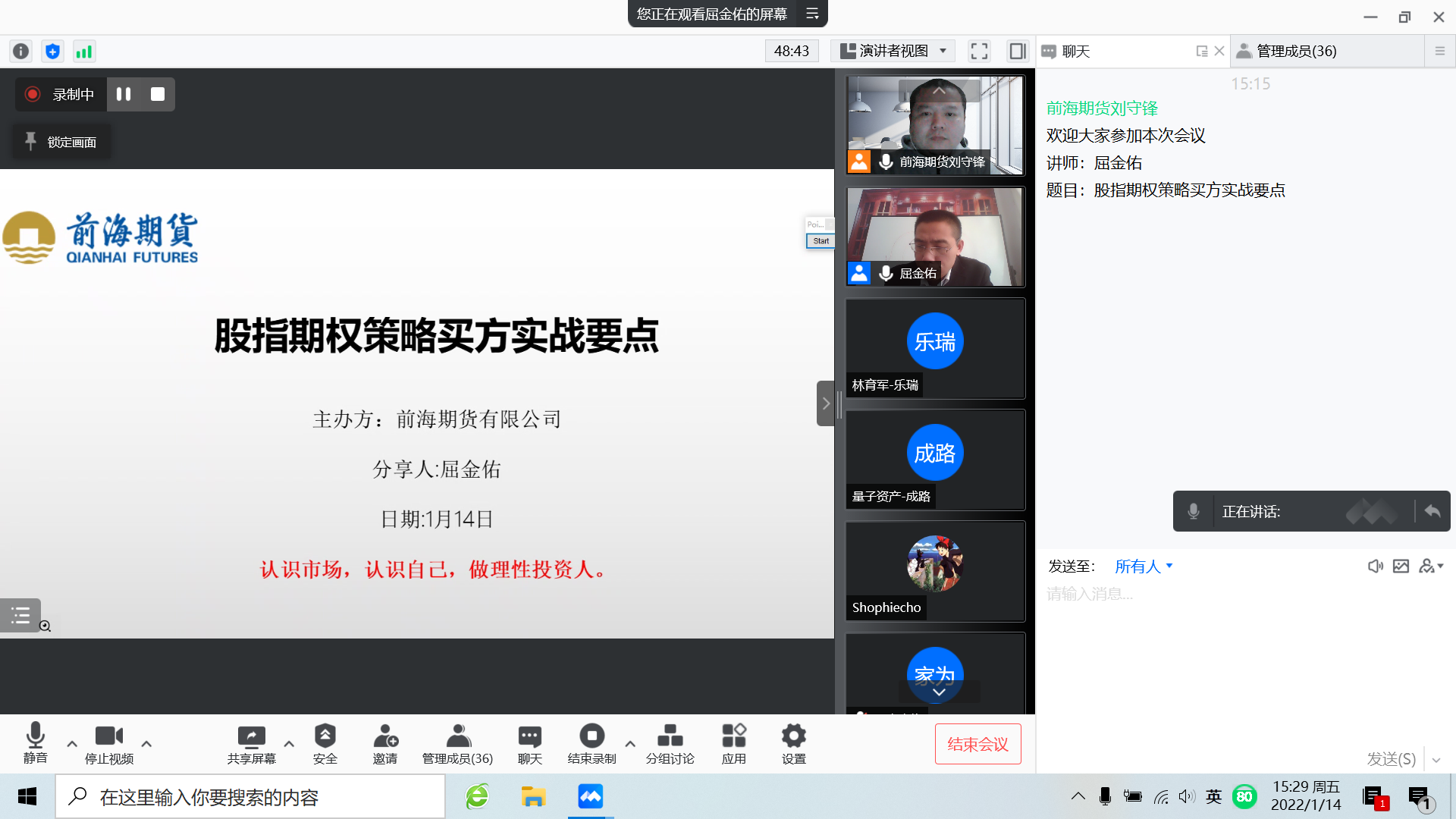Click Start button in shared screen popup
This screenshot has height=819, width=1456.
tap(821, 240)
